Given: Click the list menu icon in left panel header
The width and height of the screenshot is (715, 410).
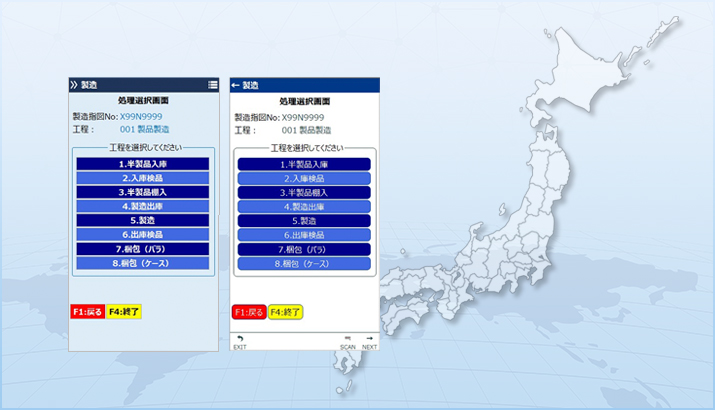Looking at the screenshot, I should click(x=213, y=85).
